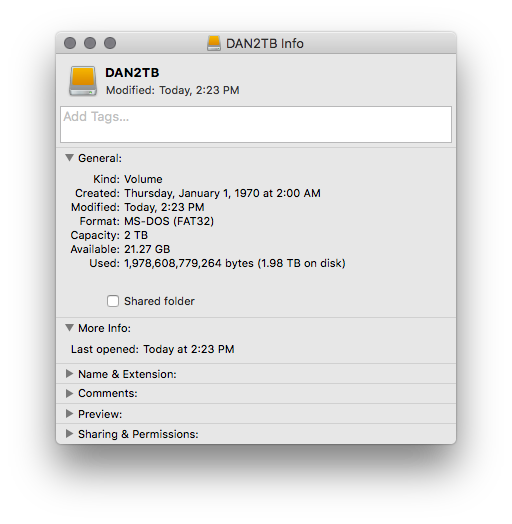Collapse the General section triangle
The height and width of the screenshot is (524, 512).
pyautogui.click(x=70, y=158)
